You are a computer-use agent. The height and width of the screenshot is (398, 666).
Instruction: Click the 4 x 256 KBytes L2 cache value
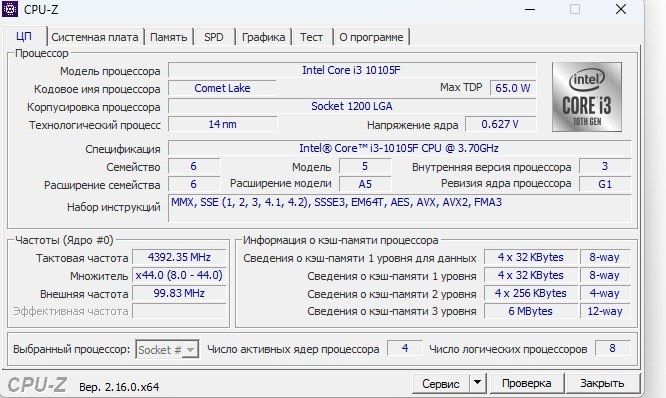(x=531, y=293)
